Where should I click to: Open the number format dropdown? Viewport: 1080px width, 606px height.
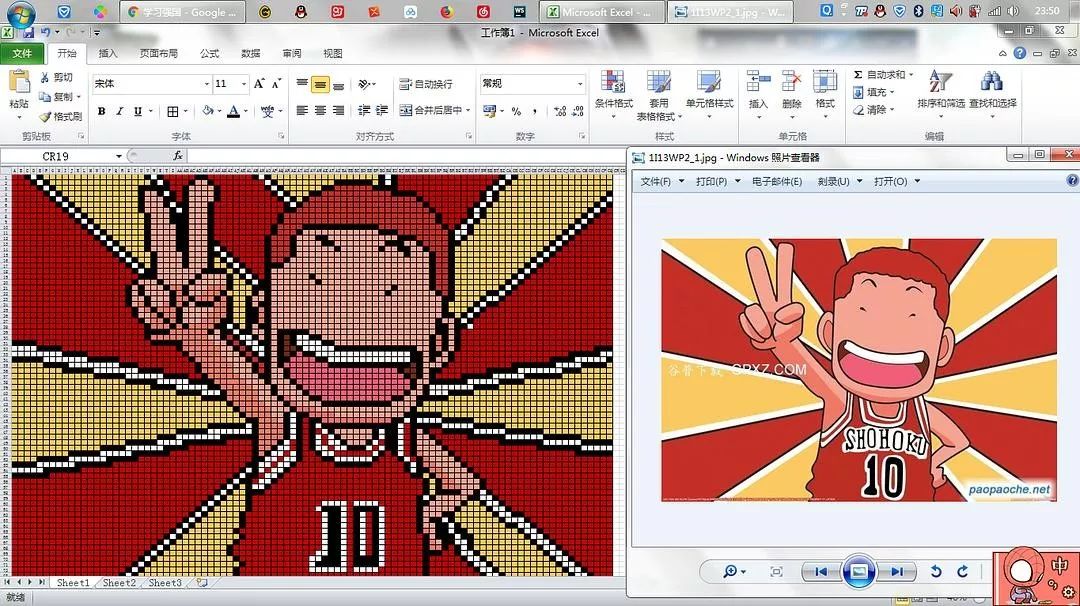click(x=580, y=83)
